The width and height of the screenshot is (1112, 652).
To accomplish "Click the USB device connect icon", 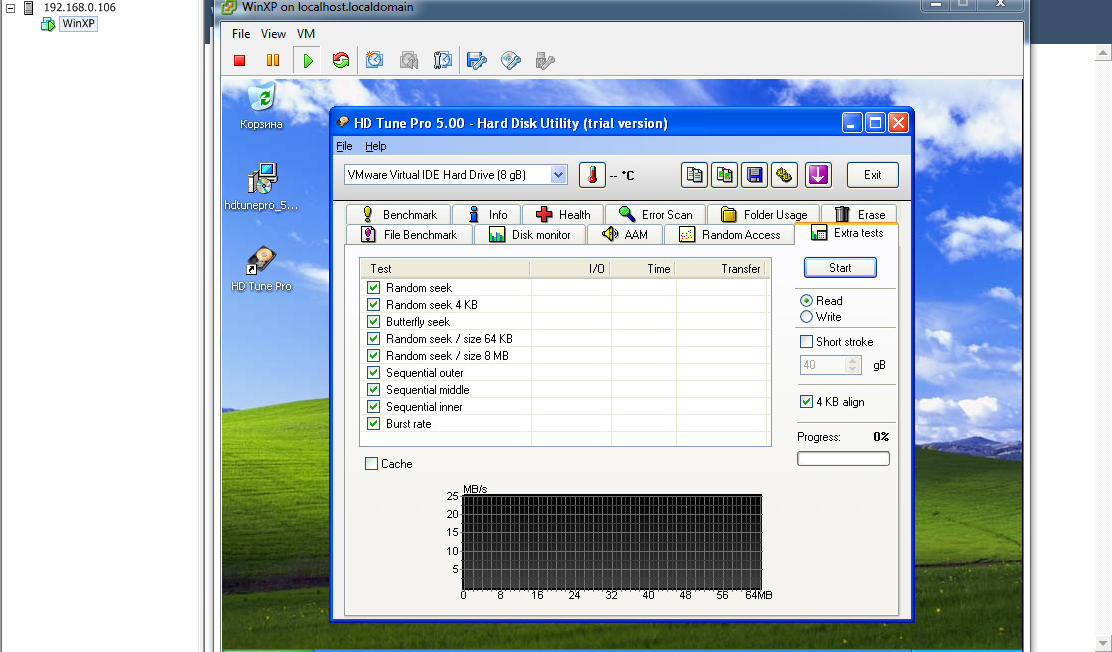I will click(x=545, y=61).
